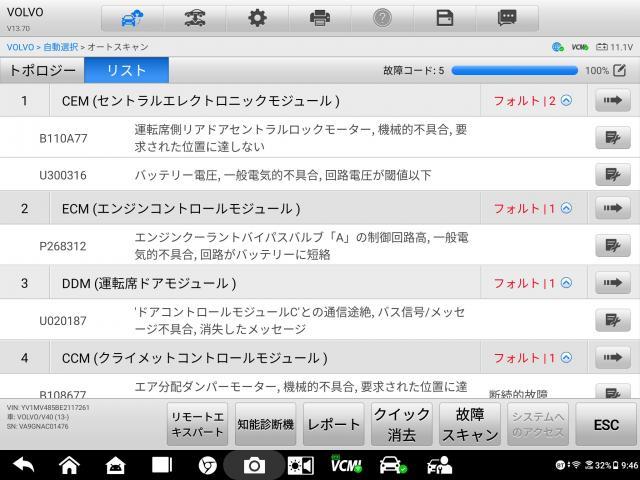The image size is (640, 480).
Task: Open the camera screenshot icon
Action: (254, 465)
